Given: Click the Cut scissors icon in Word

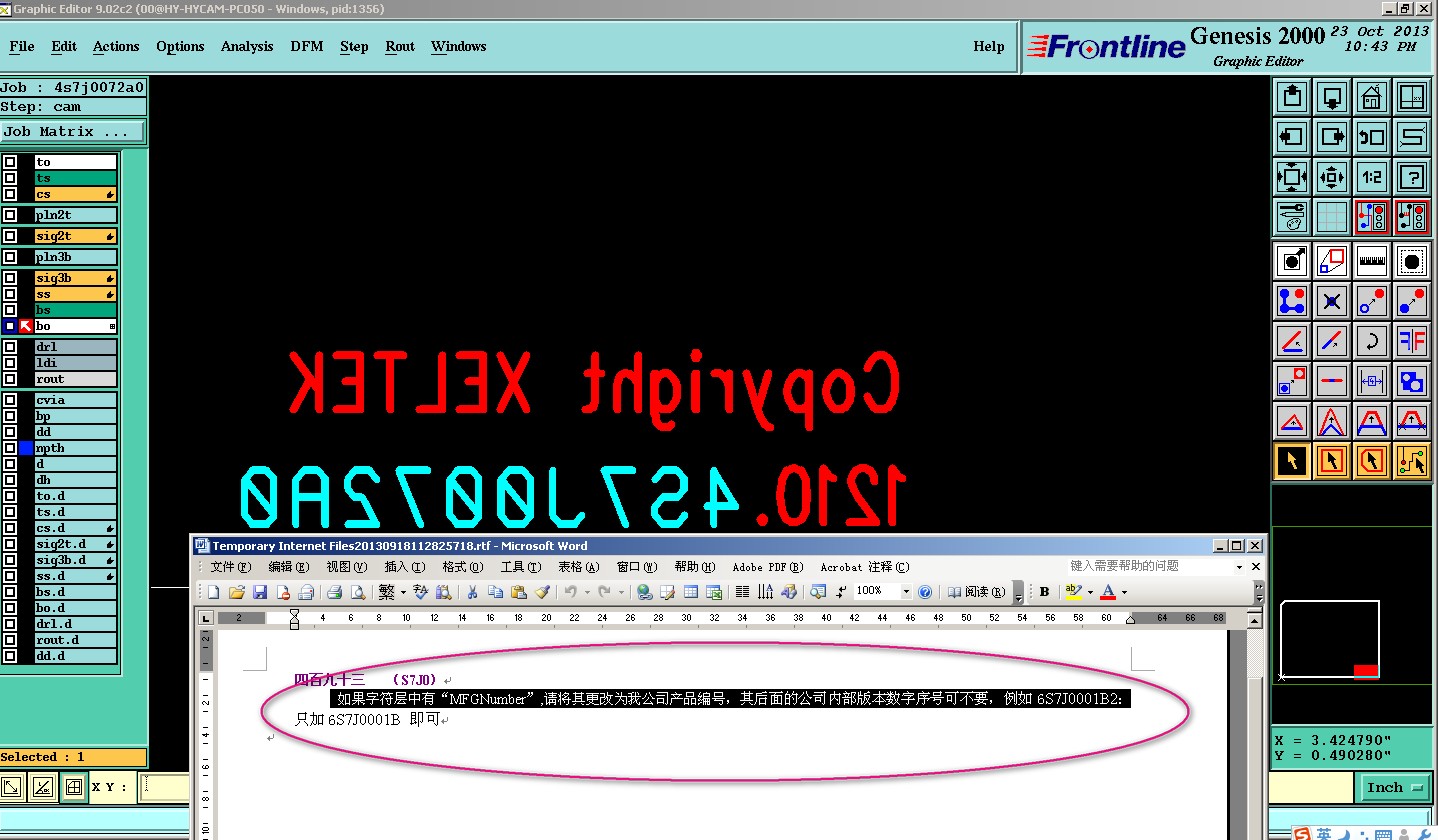Looking at the screenshot, I should (472, 592).
